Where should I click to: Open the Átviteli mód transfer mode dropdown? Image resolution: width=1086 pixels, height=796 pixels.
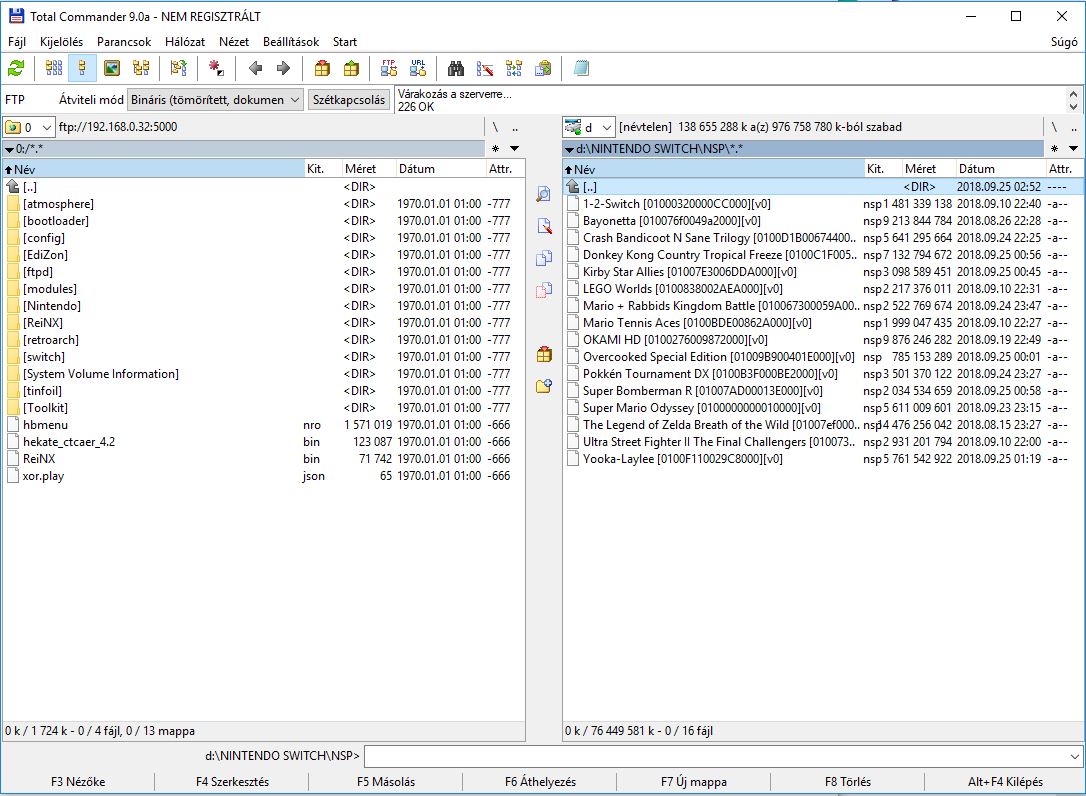click(x=215, y=100)
